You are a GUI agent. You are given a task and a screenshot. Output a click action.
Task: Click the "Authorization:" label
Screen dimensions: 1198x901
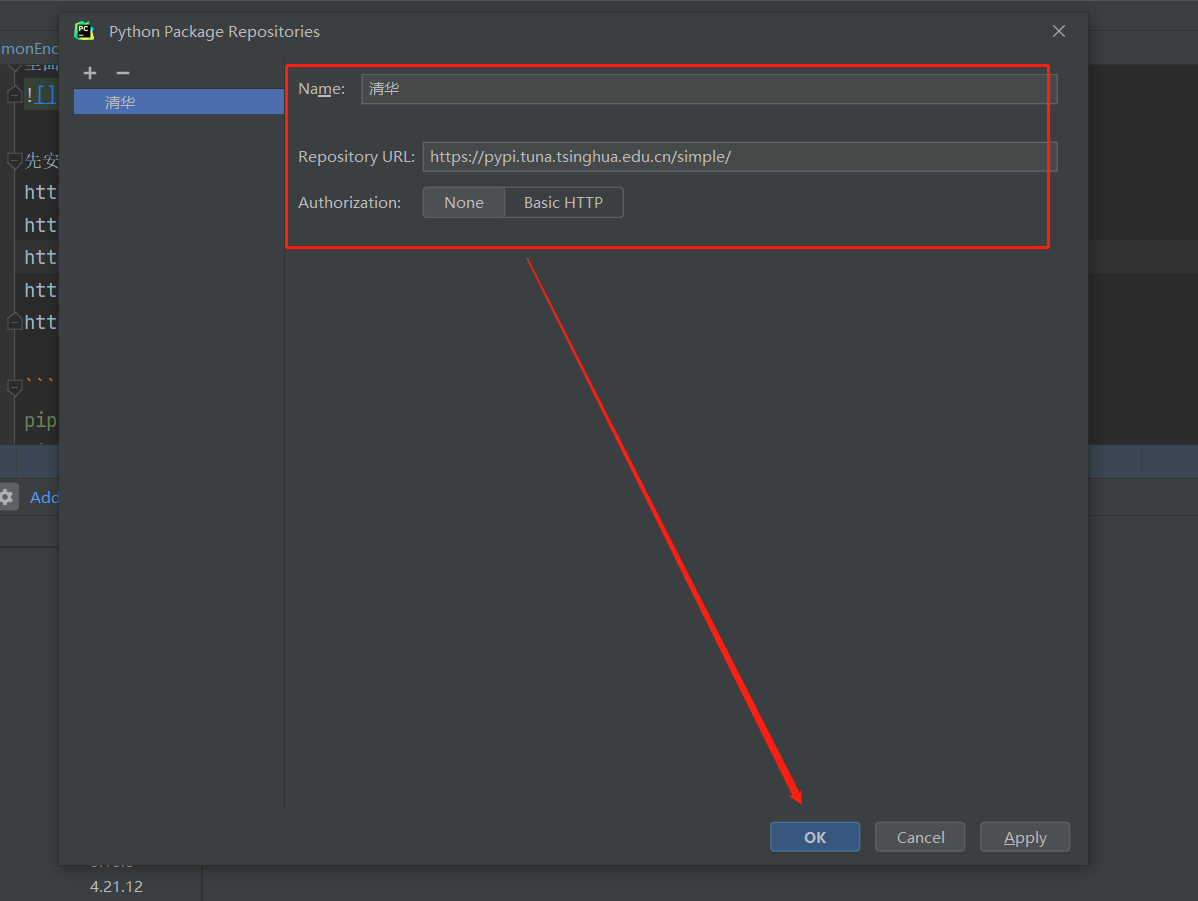point(349,203)
